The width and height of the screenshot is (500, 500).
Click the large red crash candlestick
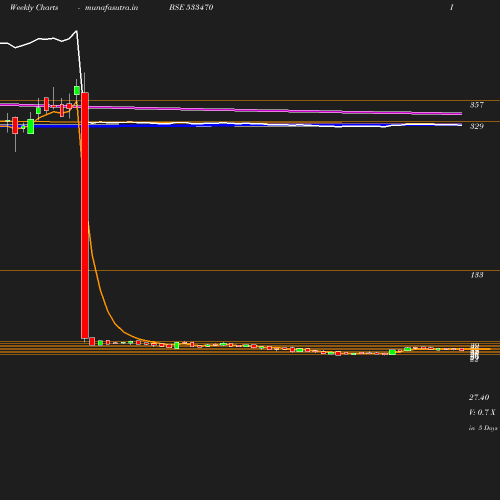[85, 215]
